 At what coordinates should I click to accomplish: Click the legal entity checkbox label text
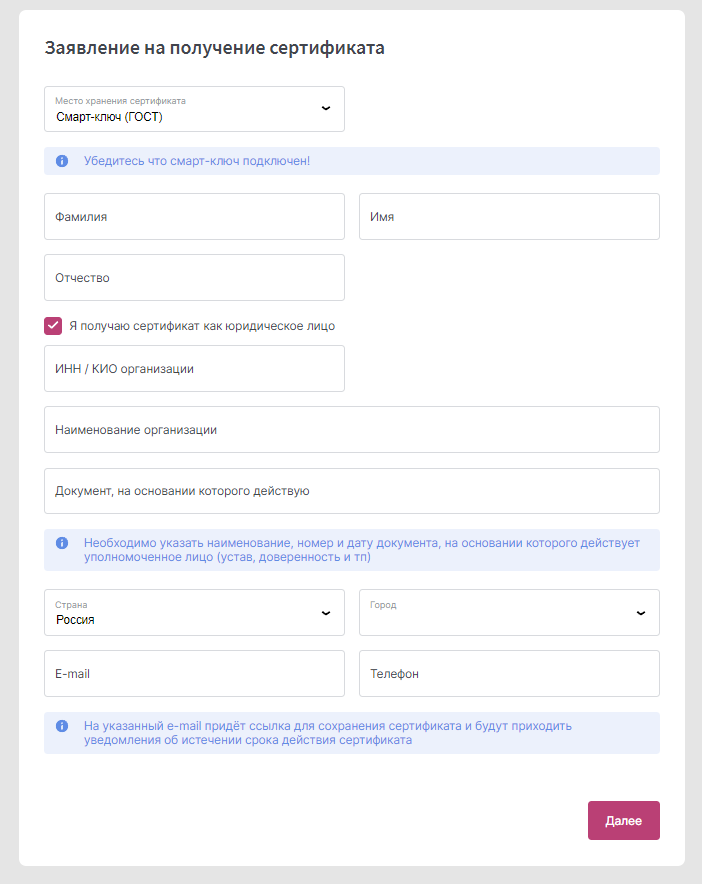click(x=202, y=326)
